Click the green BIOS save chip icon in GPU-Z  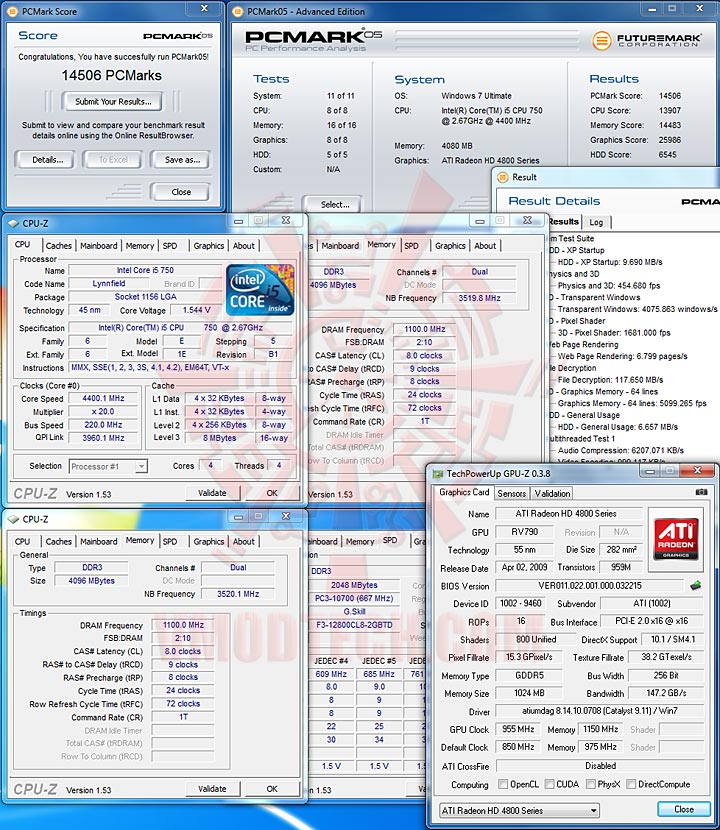696,585
